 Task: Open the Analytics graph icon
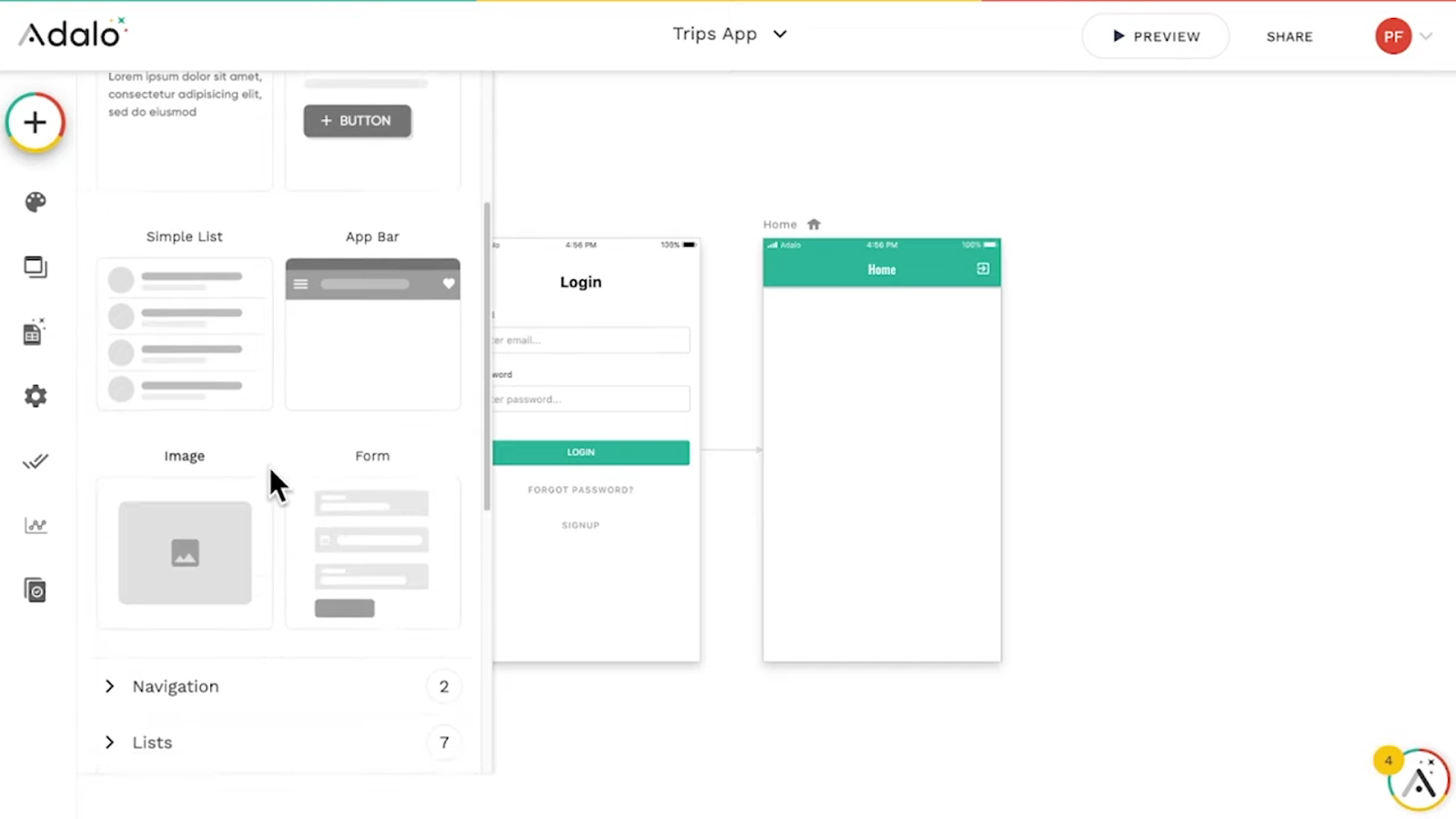(35, 525)
